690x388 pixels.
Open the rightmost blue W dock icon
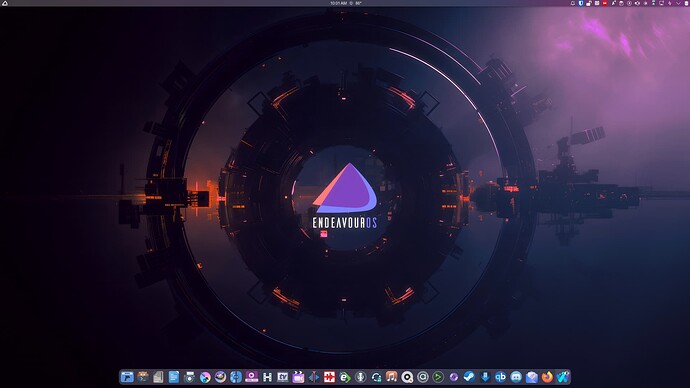[562, 377]
